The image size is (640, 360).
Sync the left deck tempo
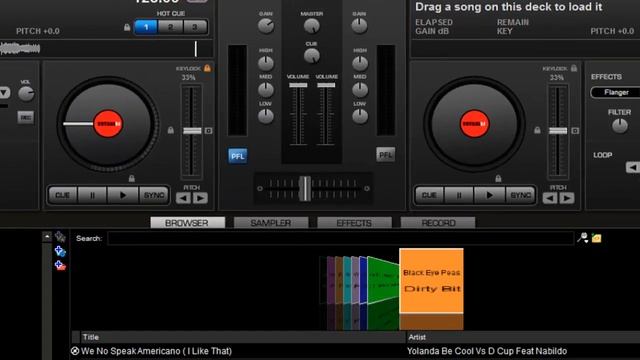153,195
